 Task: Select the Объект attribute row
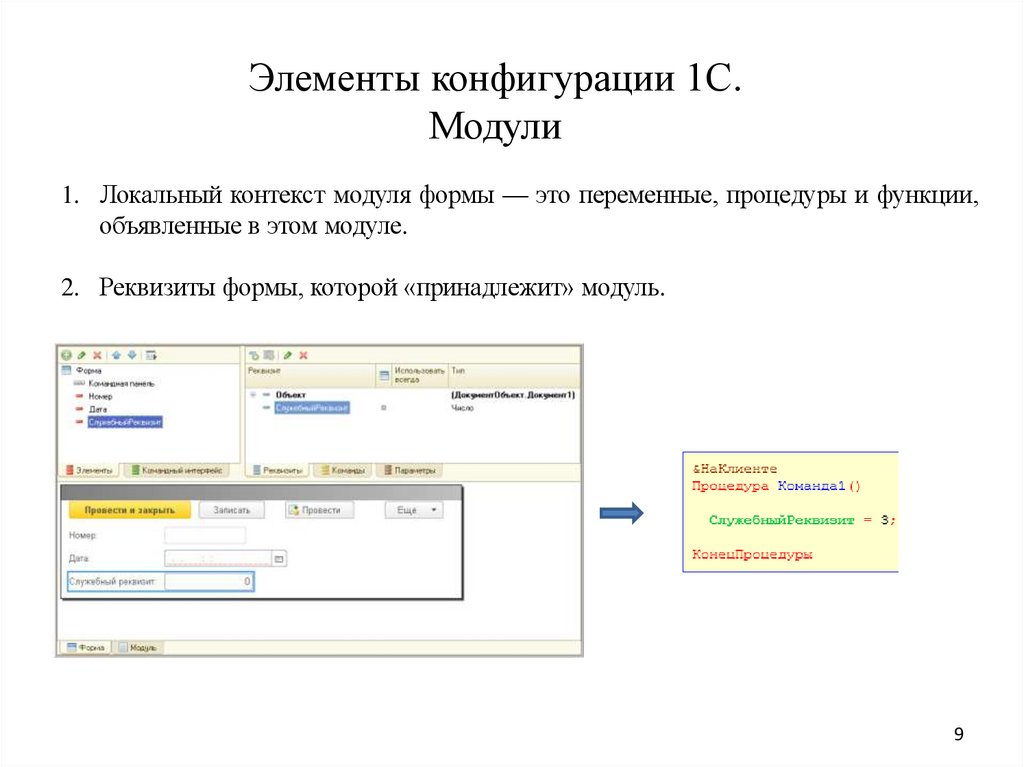point(291,395)
